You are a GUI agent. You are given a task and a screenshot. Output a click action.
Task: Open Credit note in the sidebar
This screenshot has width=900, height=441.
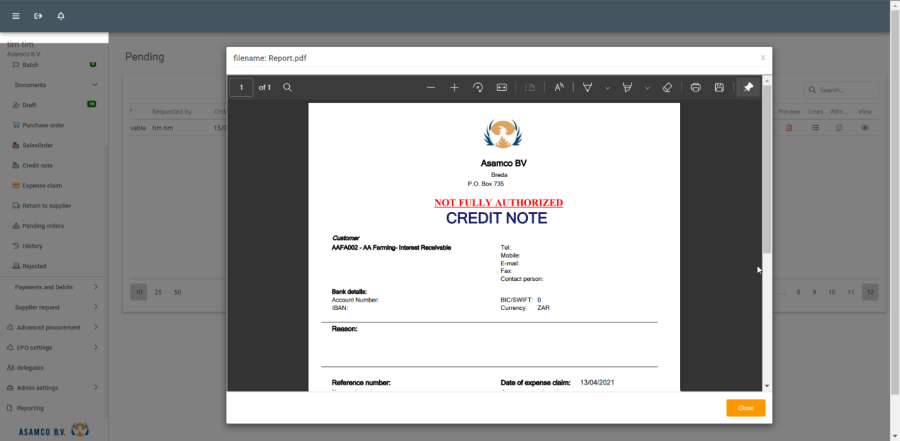click(37, 165)
